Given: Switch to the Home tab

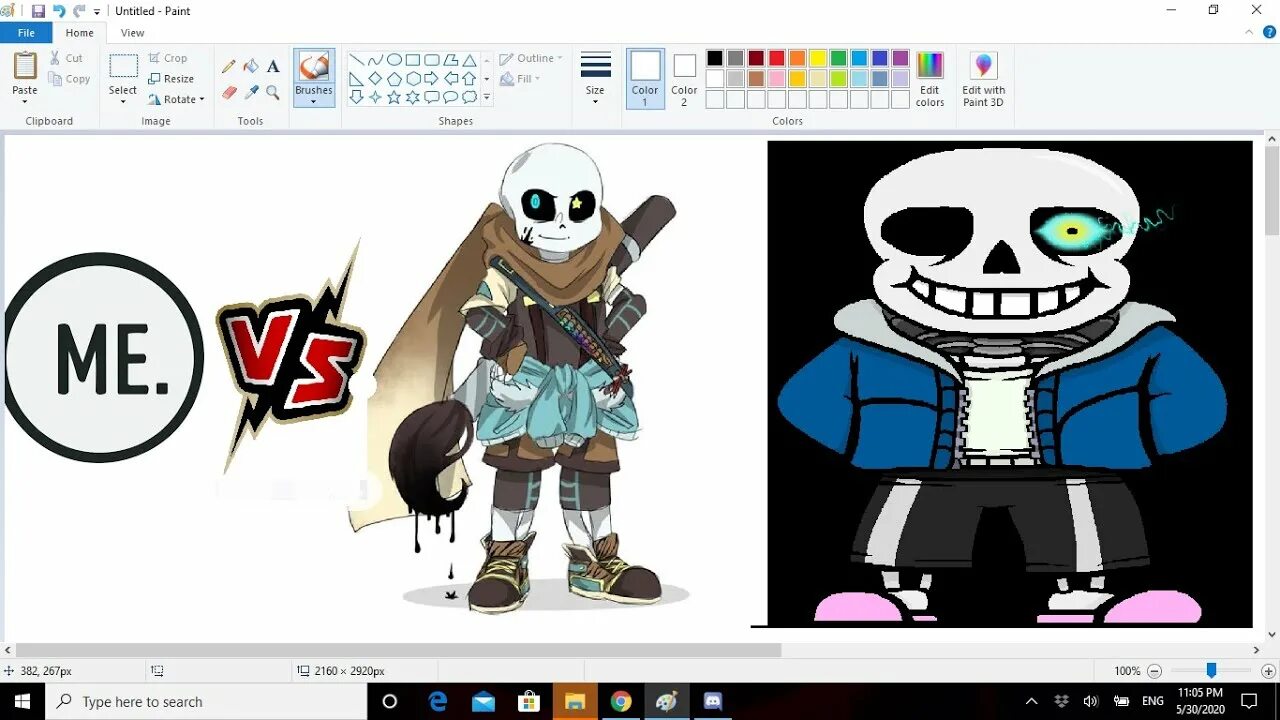Looking at the screenshot, I should pos(80,33).
